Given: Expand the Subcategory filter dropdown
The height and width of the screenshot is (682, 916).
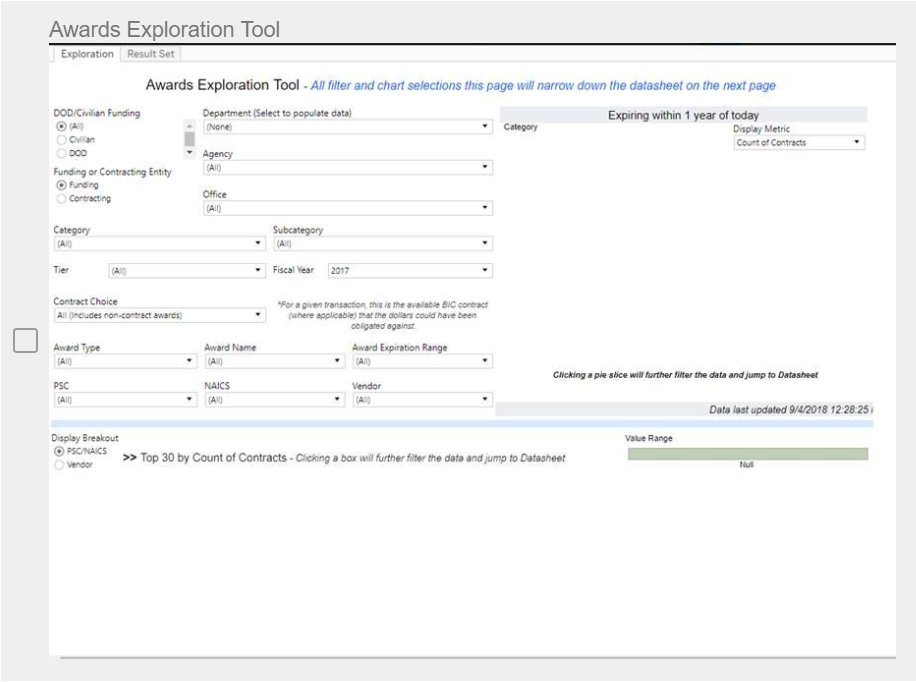Looking at the screenshot, I should (383, 243).
